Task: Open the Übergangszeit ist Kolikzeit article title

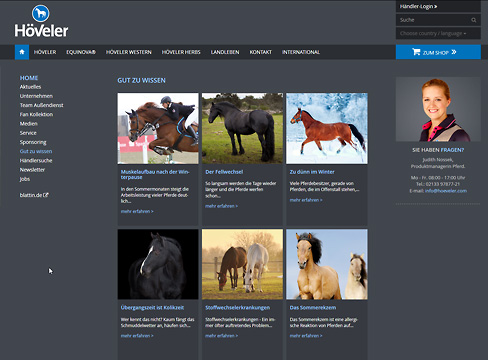Action: (x=152, y=307)
